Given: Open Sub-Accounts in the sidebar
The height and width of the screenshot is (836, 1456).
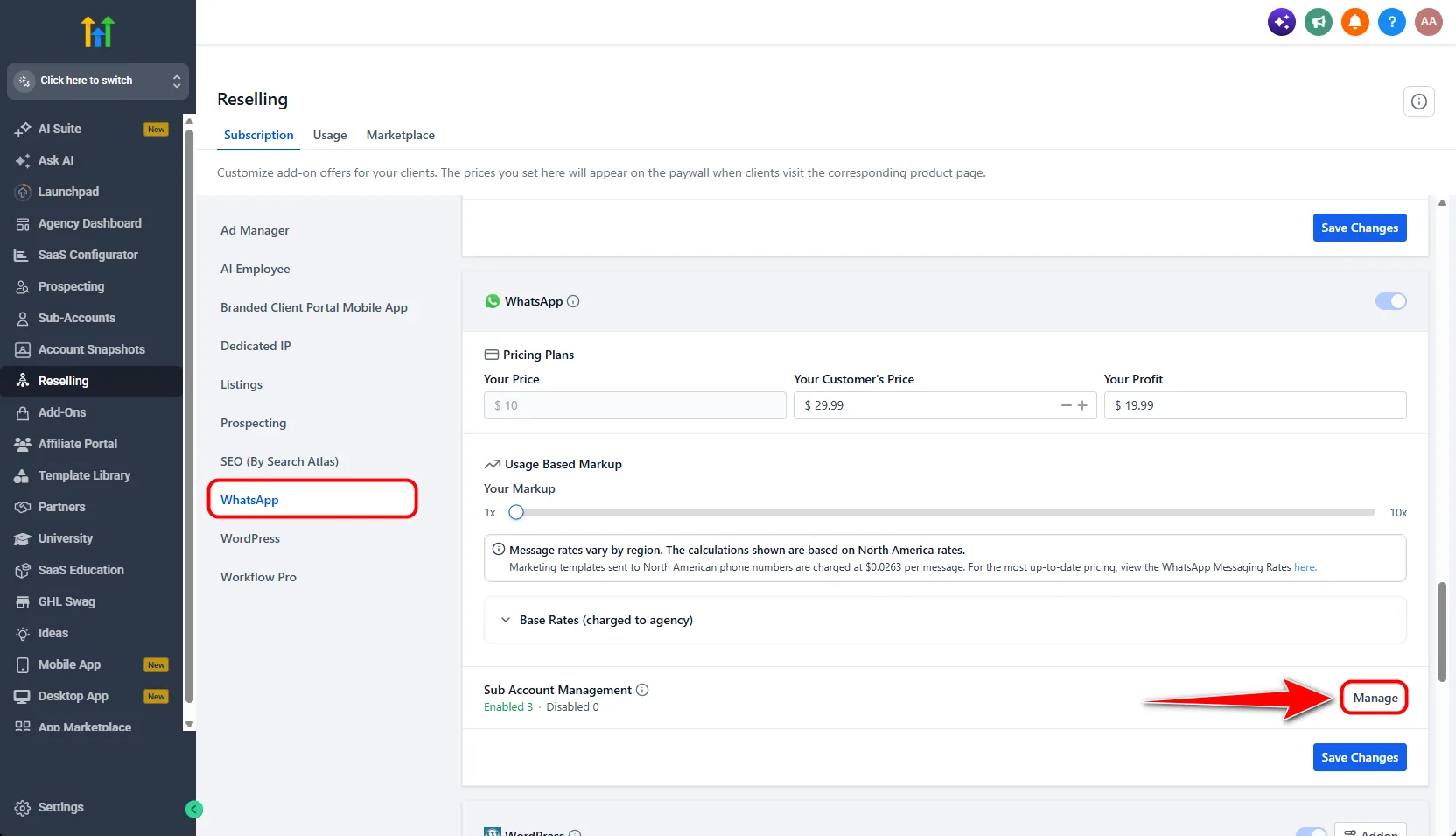Looking at the screenshot, I should coord(91,318).
